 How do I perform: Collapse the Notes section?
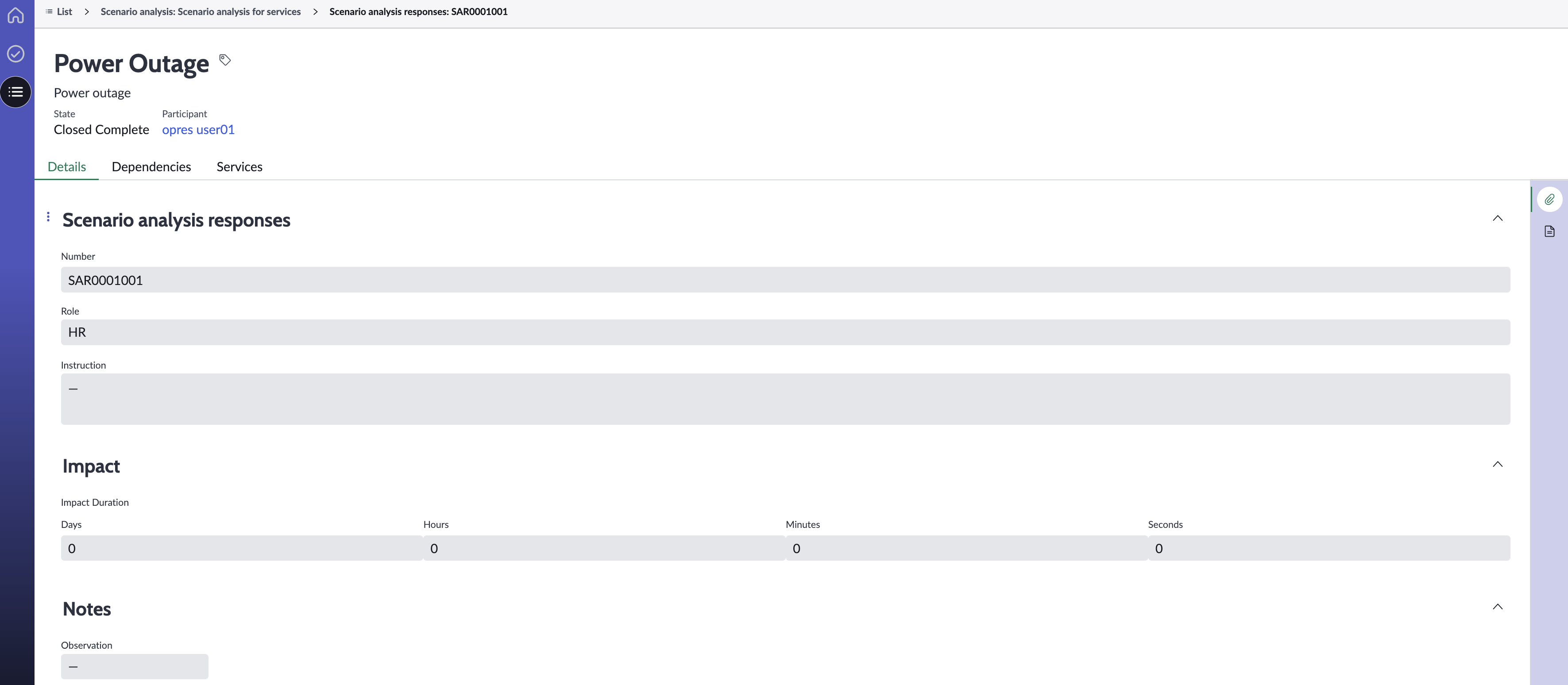coord(1497,607)
